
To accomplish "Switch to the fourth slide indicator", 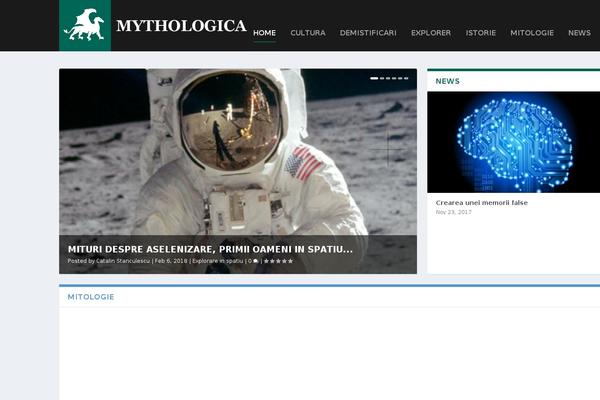I will 394,78.
